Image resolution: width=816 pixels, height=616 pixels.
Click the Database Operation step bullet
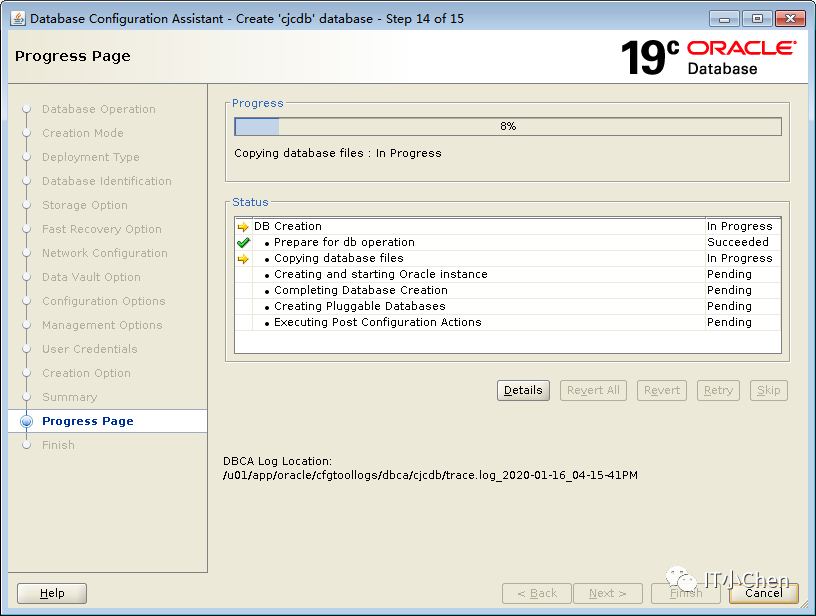[x=27, y=109]
